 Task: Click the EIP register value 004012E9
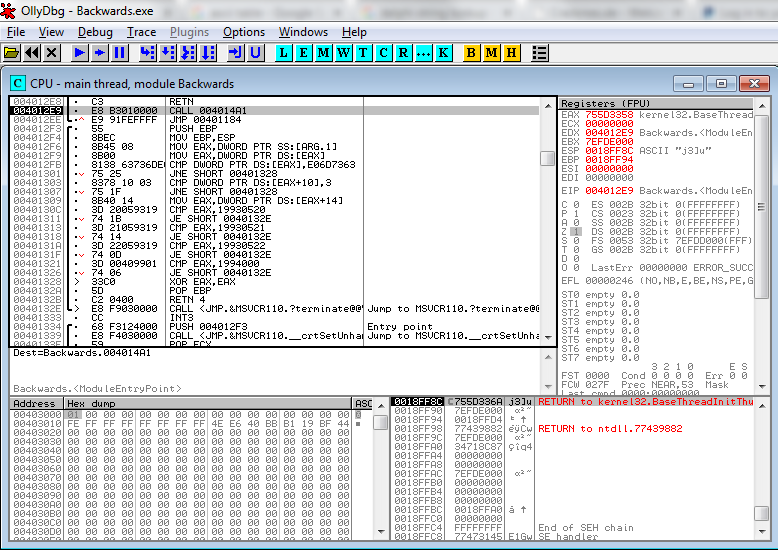[x=609, y=191]
